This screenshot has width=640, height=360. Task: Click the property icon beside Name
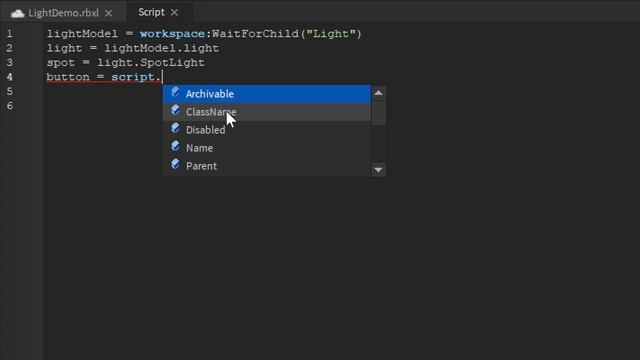click(176, 146)
